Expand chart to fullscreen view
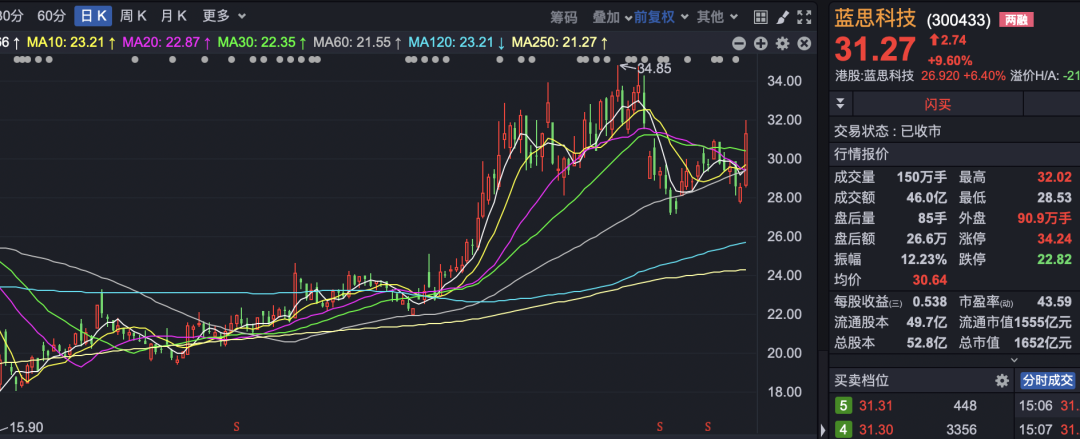 803,16
